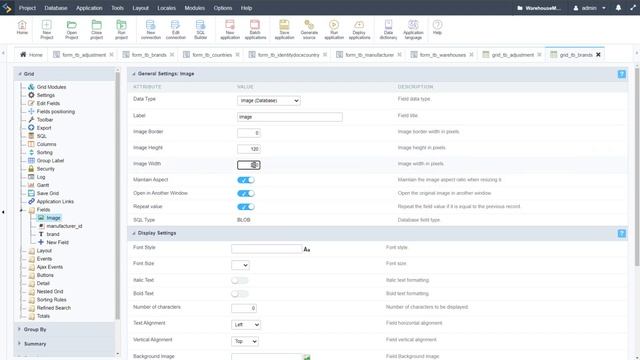640x360 pixels.
Task: Open the Modules menu
Action: [195, 8]
